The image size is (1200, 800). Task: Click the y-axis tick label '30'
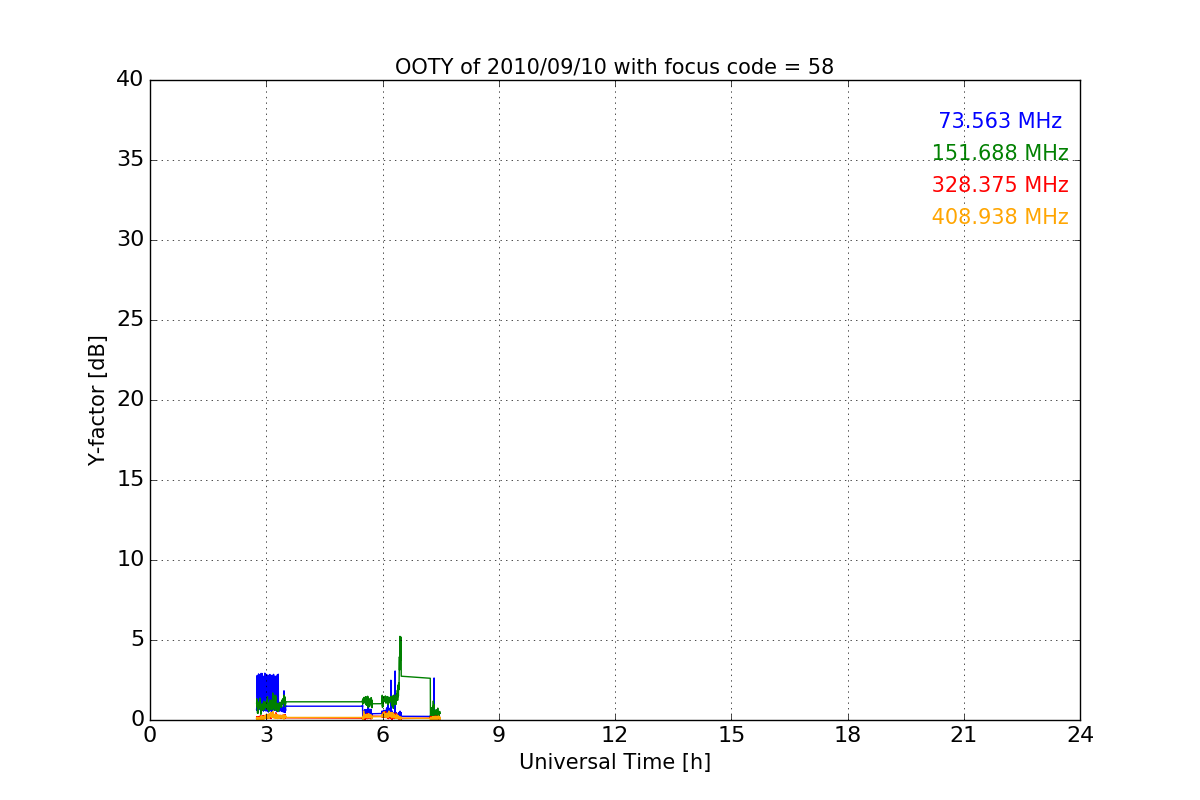[x=130, y=240]
